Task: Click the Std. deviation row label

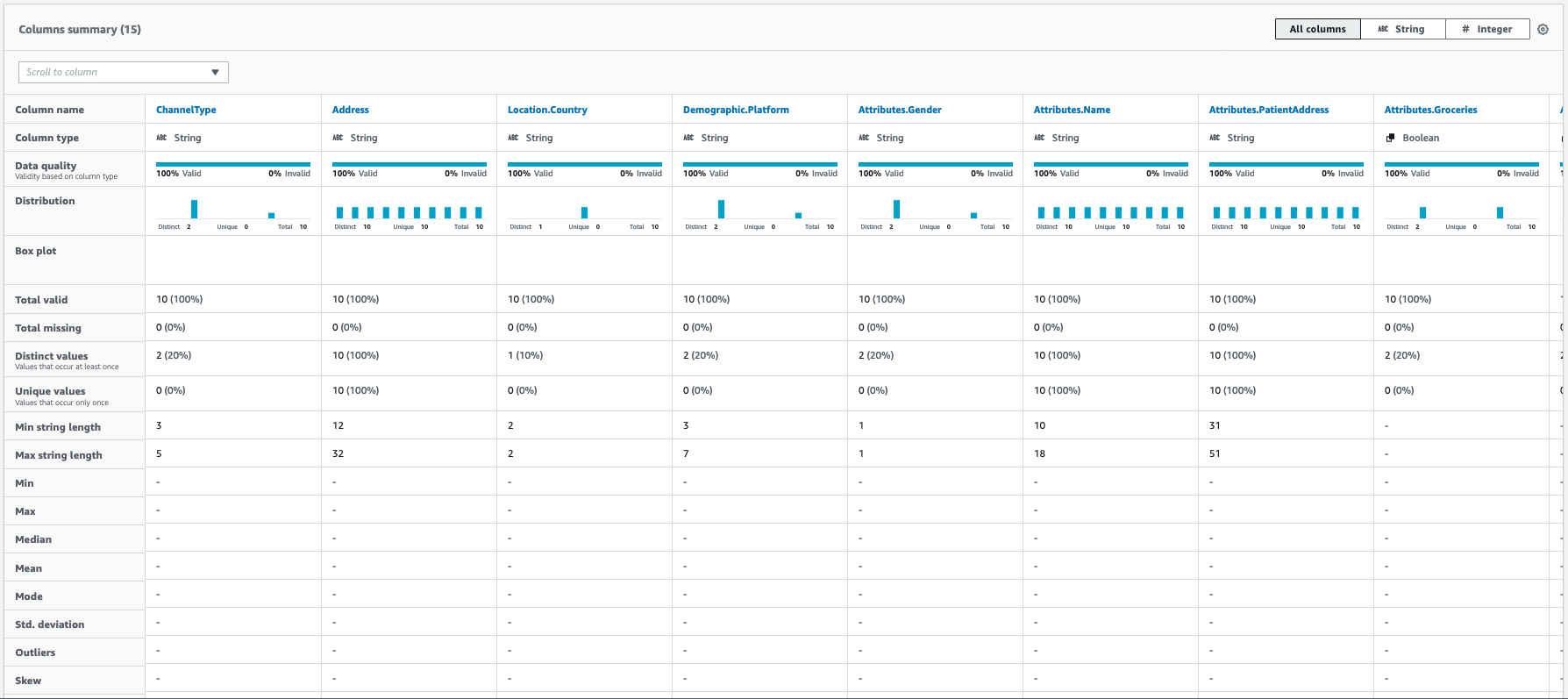Action: pos(50,624)
